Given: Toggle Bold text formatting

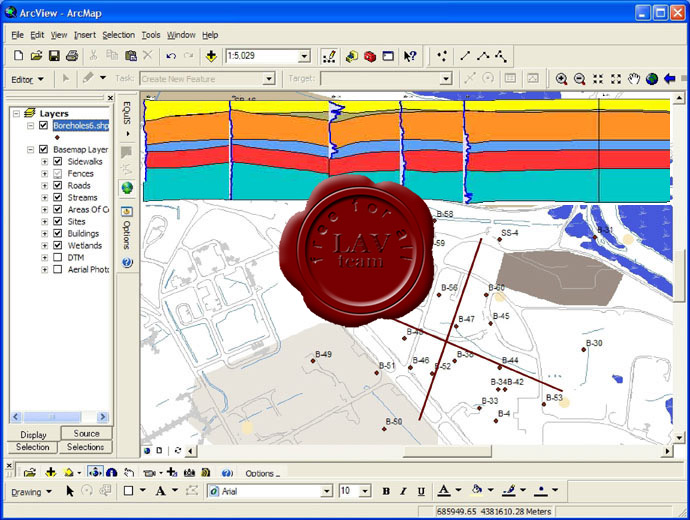Looking at the screenshot, I should click(386, 491).
